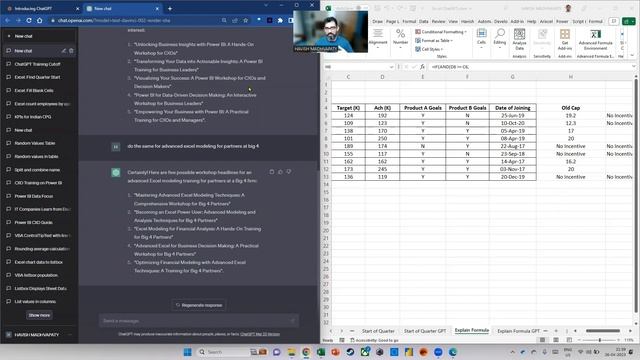This screenshot has width=640, height=360.
Task: Switch to Page Break Preview in the status bar
Action: click(x=569, y=340)
